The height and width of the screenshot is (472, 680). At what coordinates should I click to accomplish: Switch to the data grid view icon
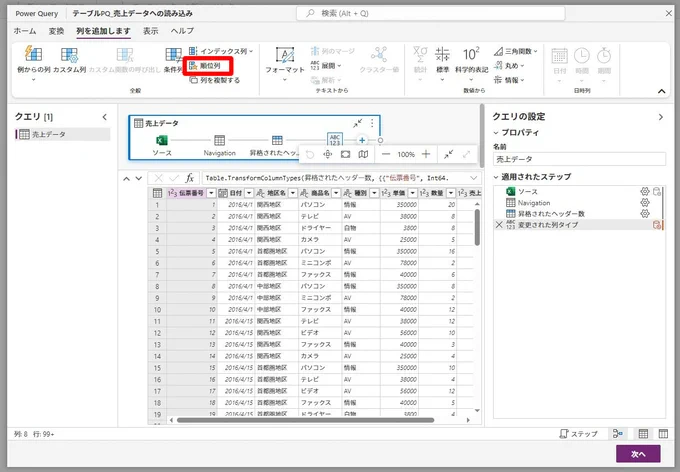[643, 434]
